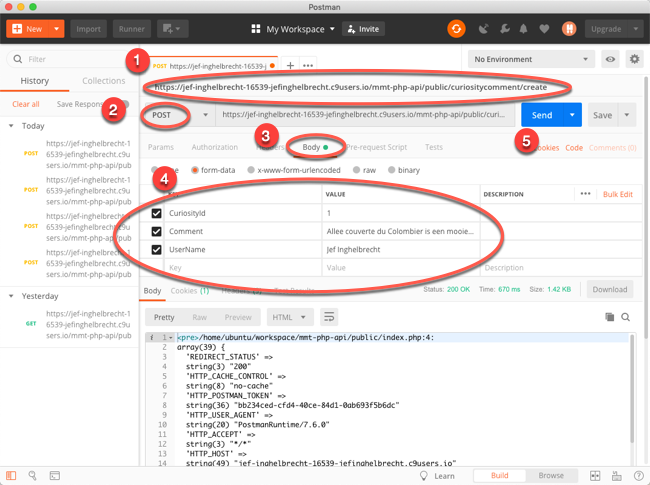Click the Invite button

tap(363, 29)
